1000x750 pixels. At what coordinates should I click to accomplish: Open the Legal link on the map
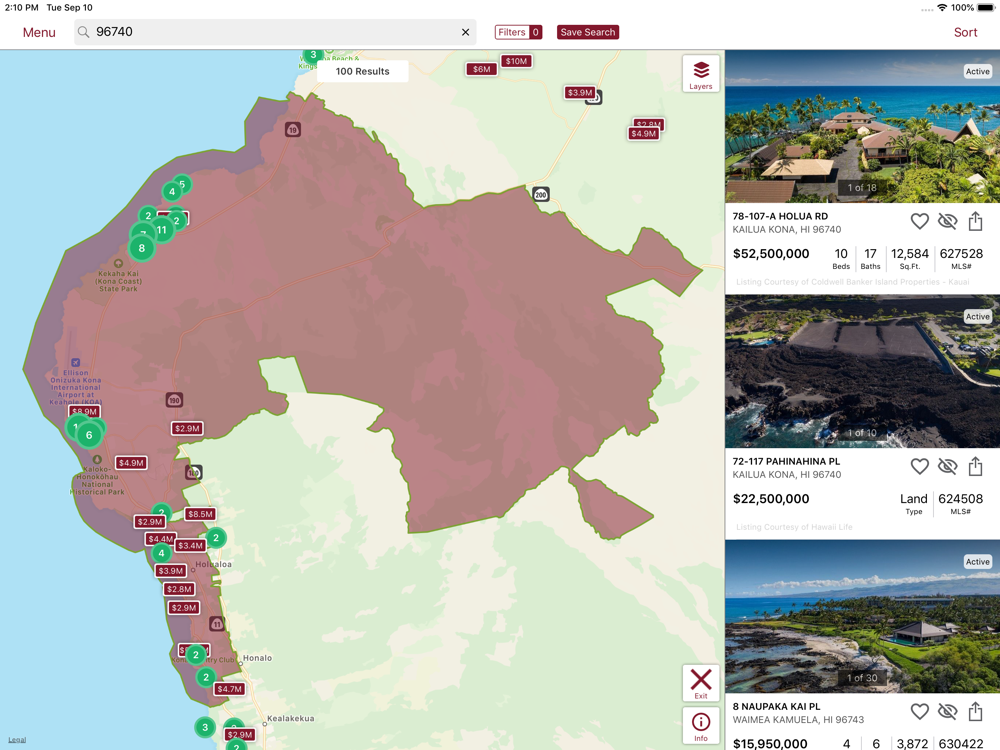click(x=17, y=740)
